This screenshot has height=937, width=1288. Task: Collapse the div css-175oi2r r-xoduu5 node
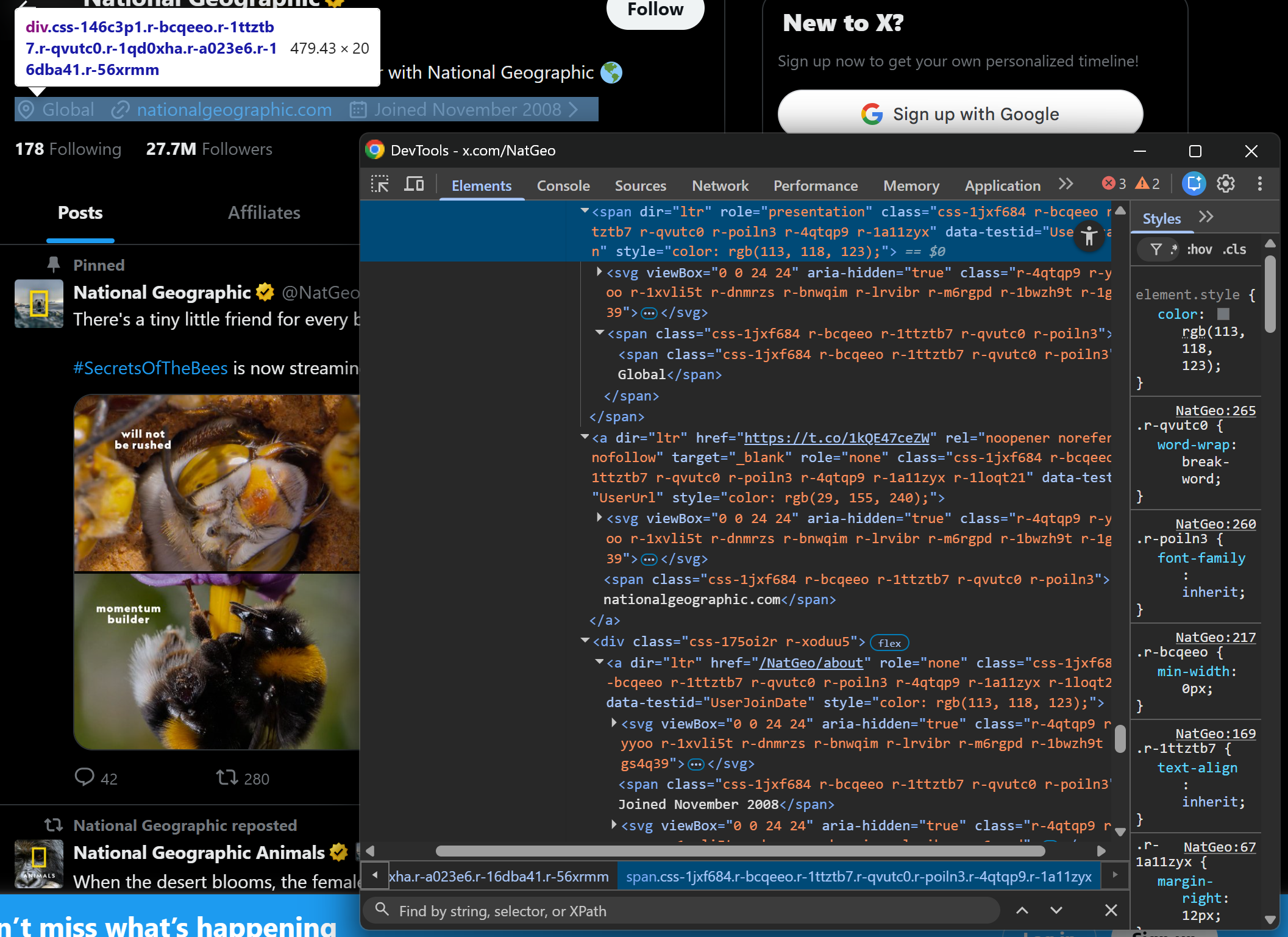click(x=585, y=641)
